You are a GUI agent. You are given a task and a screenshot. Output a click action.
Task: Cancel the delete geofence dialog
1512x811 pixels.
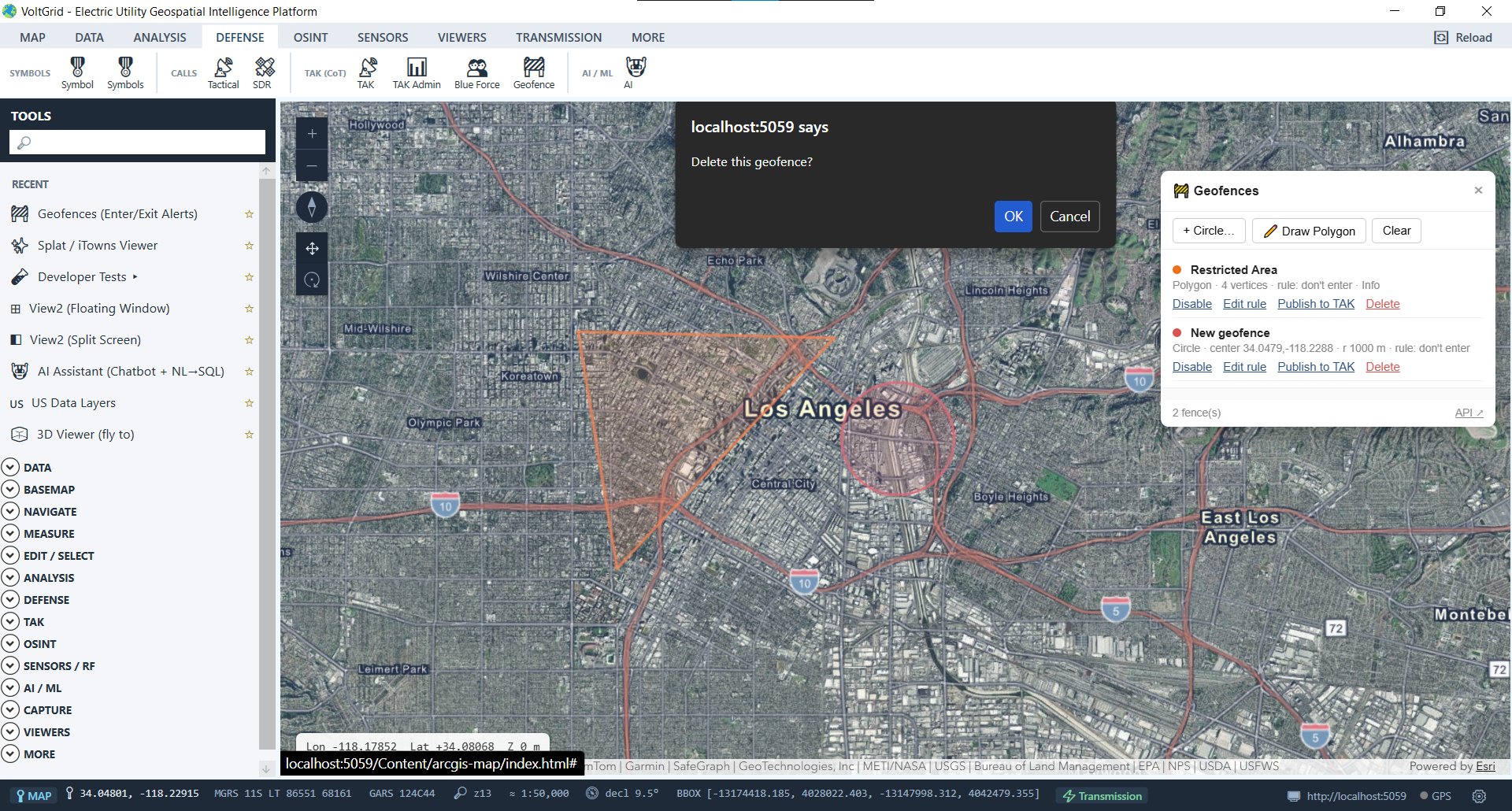click(1069, 217)
